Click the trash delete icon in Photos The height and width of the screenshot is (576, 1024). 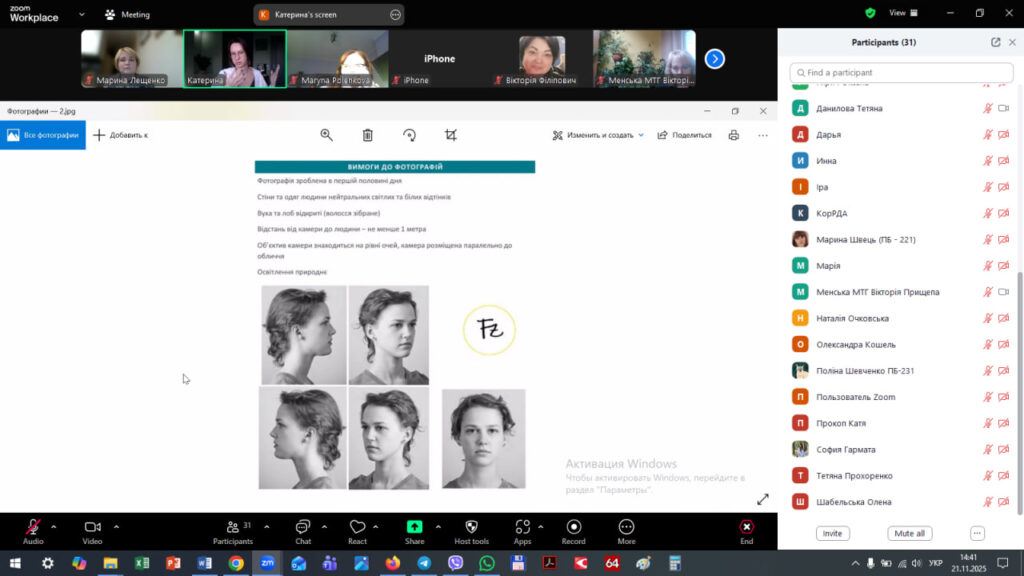tap(367, 135)
